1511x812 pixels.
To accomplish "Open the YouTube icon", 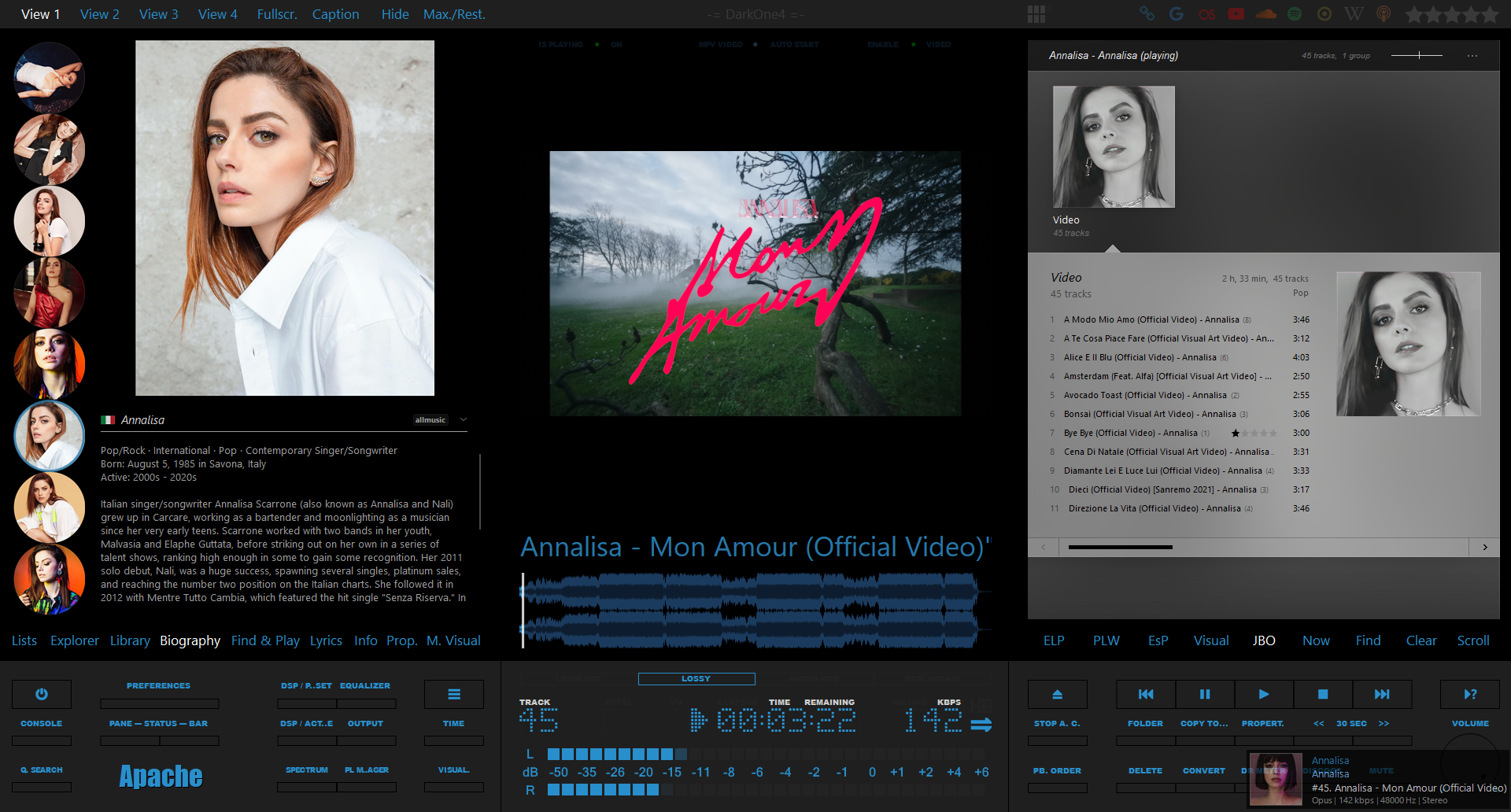I will pyautogui.click(x=1236, y=14).
